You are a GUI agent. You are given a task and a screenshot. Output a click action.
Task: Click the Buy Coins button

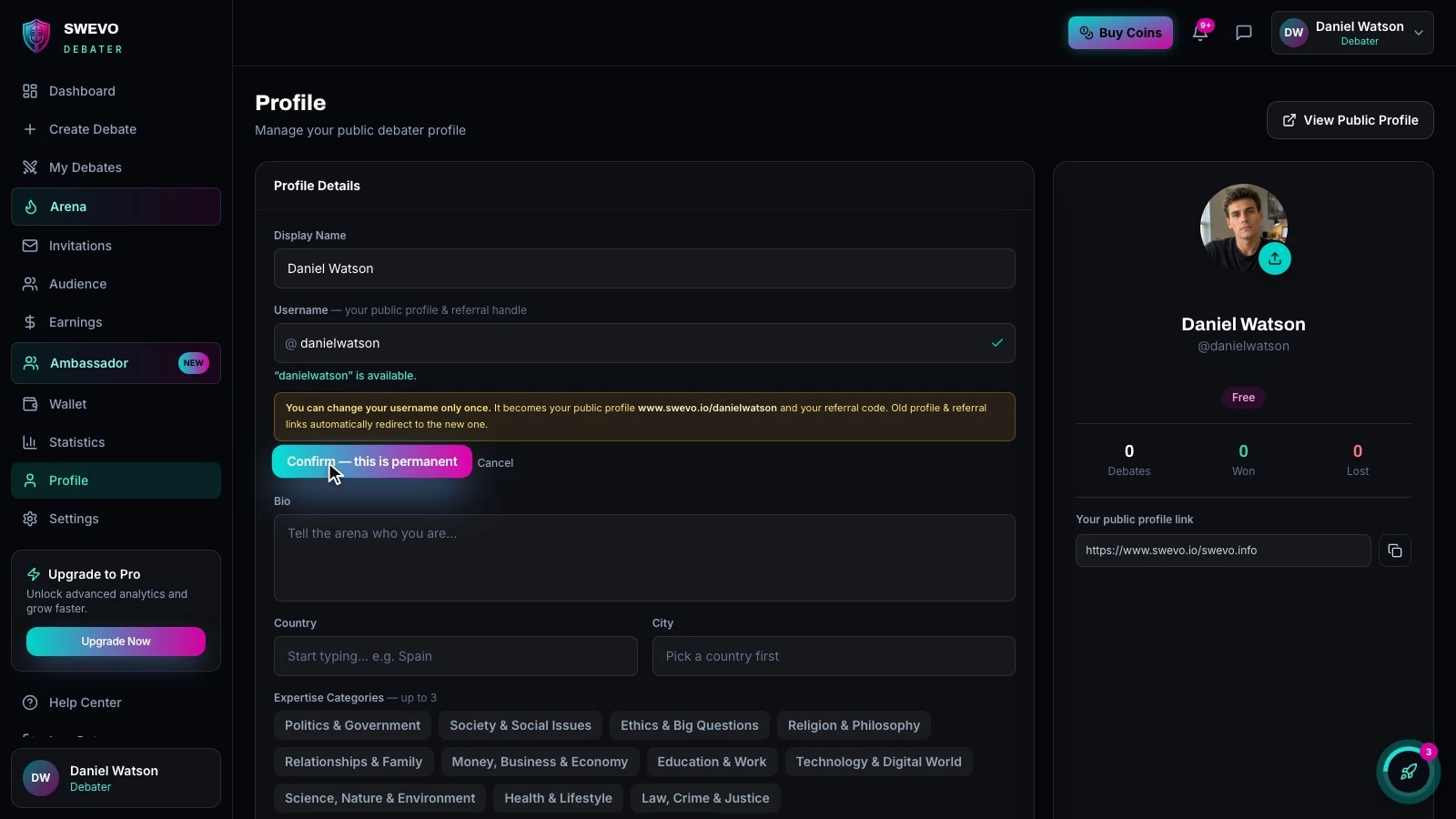(x=1120, y=33)
